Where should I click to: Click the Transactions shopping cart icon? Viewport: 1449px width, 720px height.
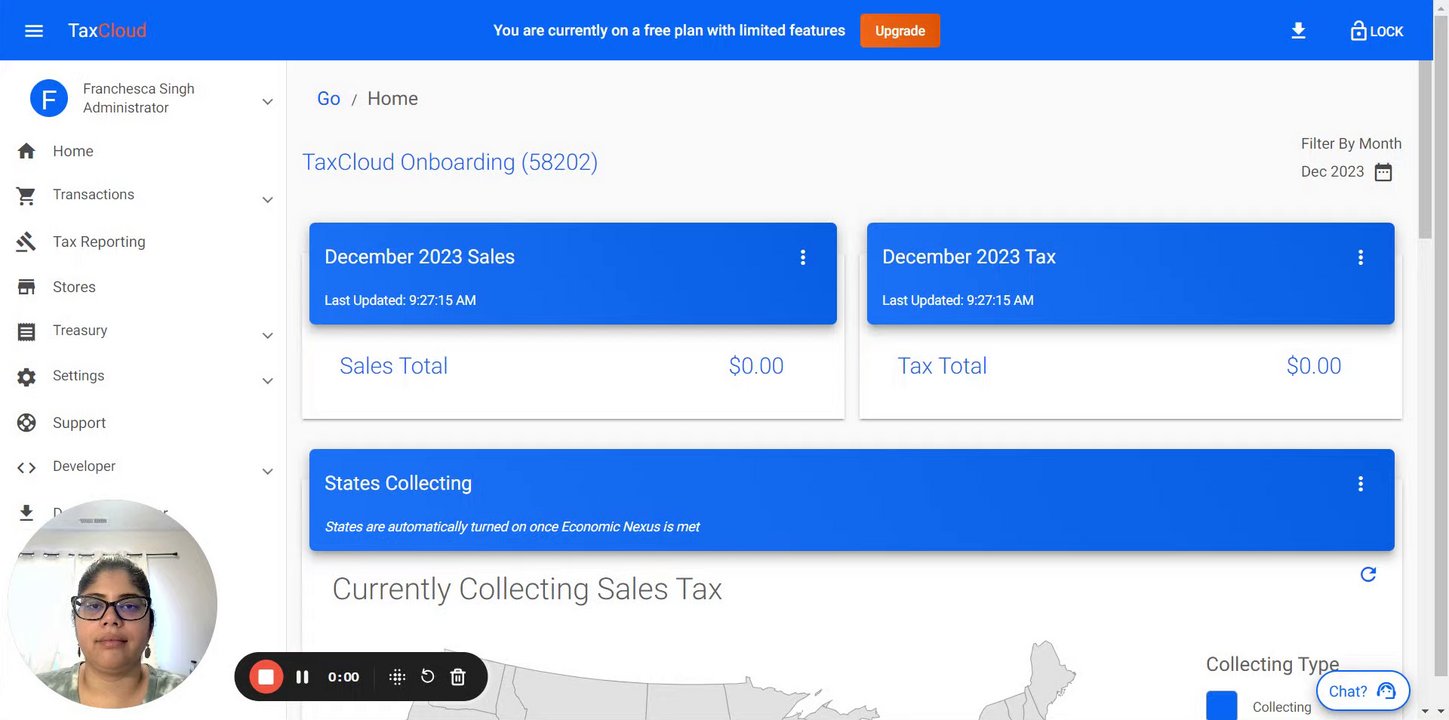point(27,195)
